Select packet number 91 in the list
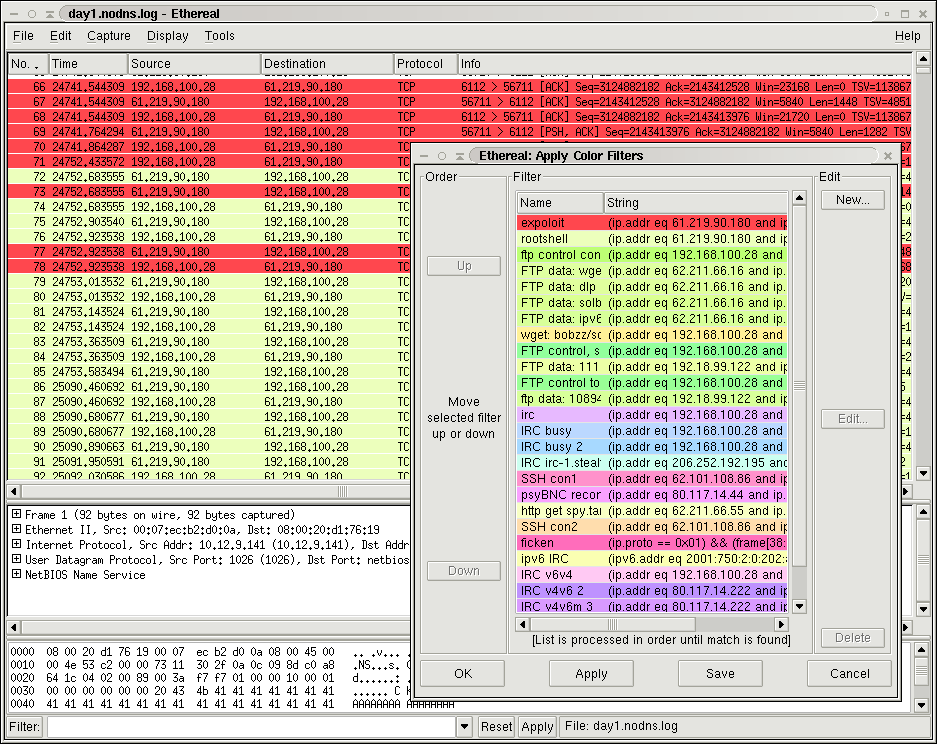 tap(209, 462)
